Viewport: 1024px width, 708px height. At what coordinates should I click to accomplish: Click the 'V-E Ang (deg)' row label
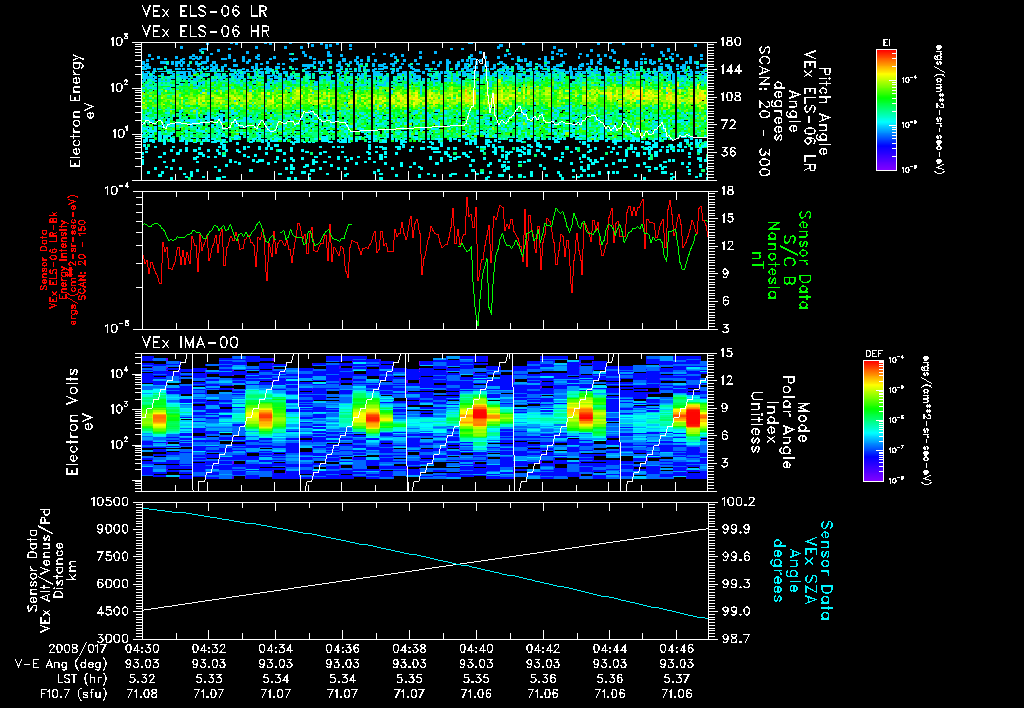(61, 664)
